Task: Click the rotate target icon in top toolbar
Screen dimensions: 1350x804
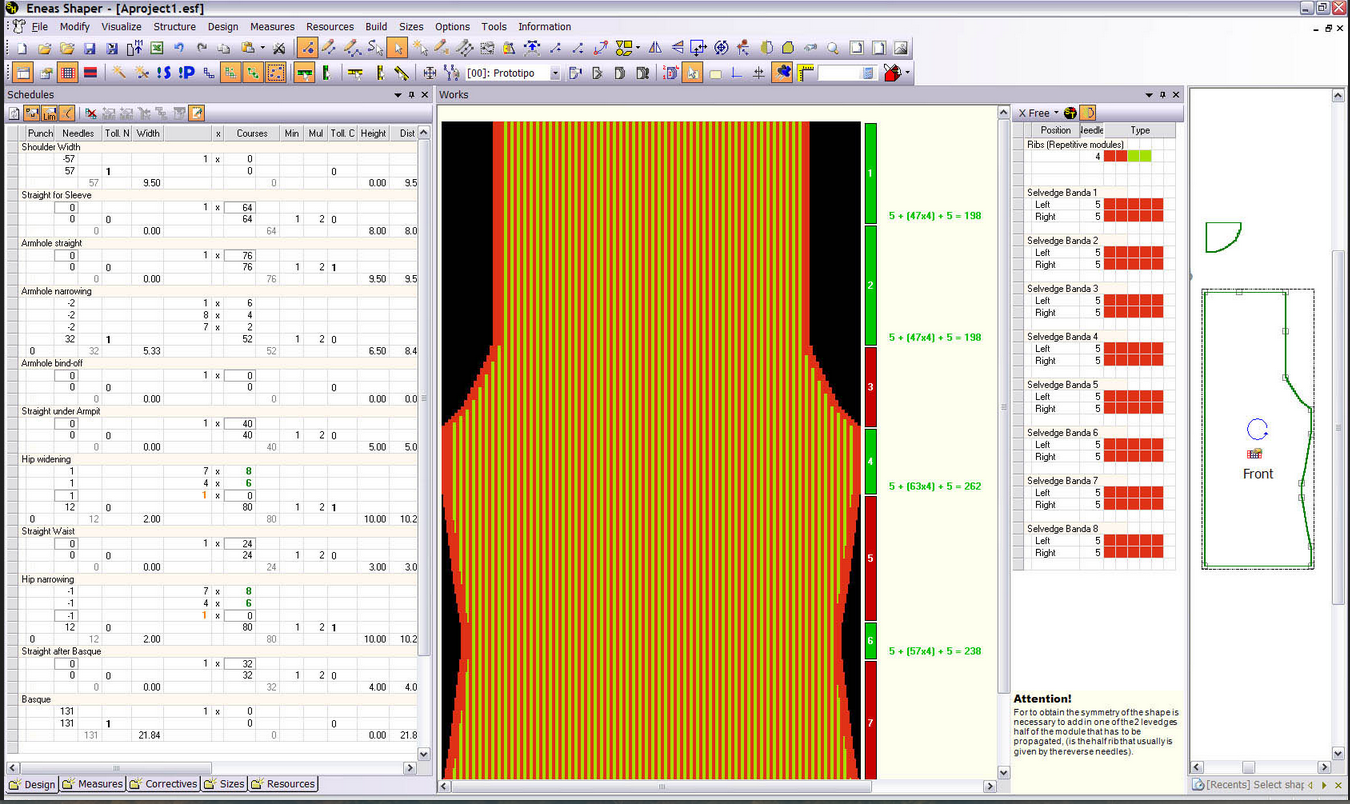Action: tap(721, 48)
